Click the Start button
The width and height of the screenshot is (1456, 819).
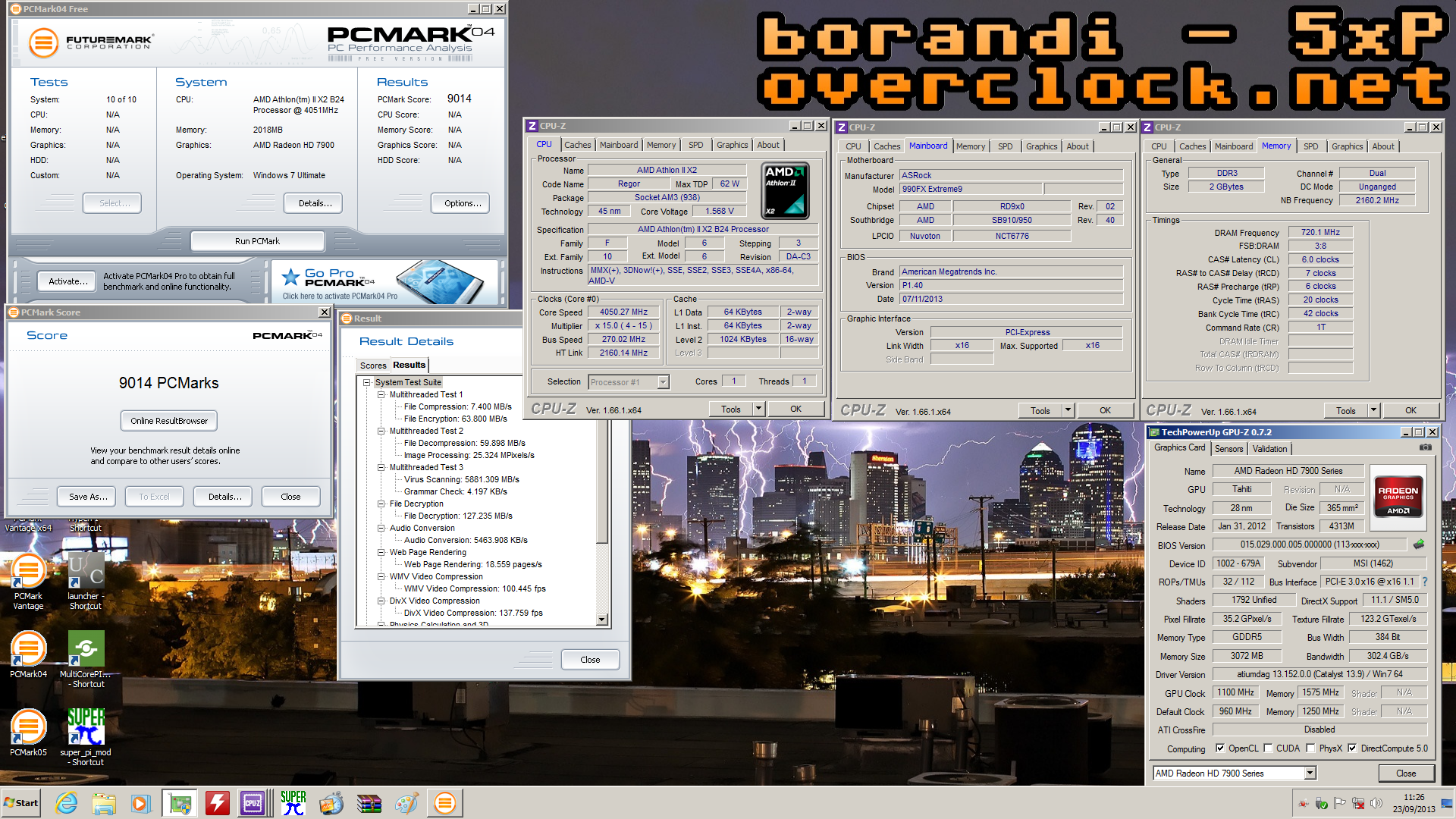pyautogui.click(x=21, y=803)
